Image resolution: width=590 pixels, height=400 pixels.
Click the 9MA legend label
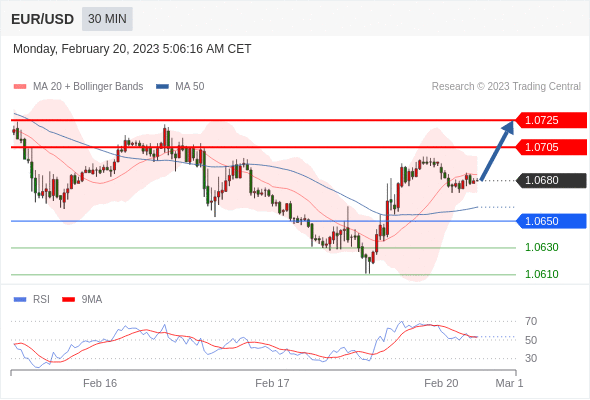[x=92, y=300]
